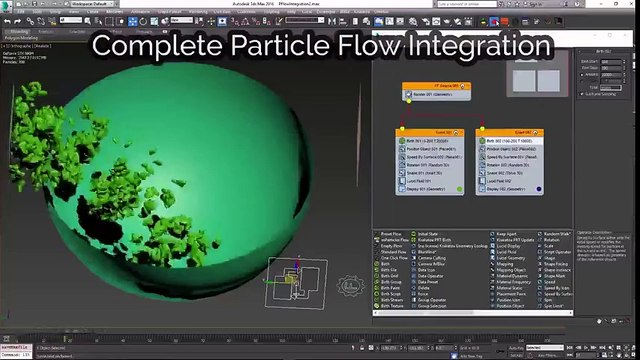The height and width of the screenshot is (360, 640).
Task: Select the Select and Link chain tool
Action: click(x=30, y=21)
